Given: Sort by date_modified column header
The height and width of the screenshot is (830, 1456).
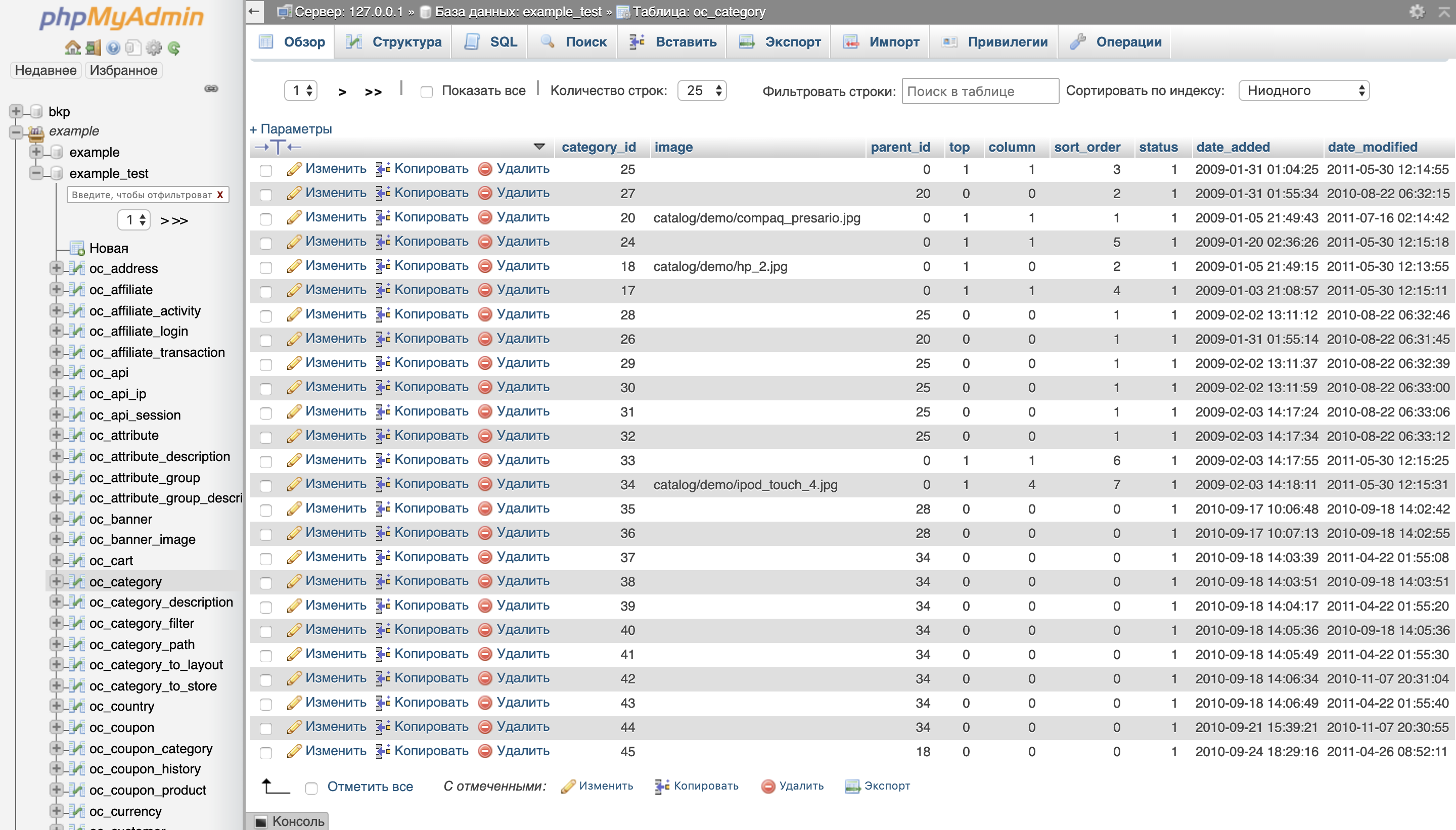Looking at the screenshot, I should pyautogui.click(x=1373, y=147).
